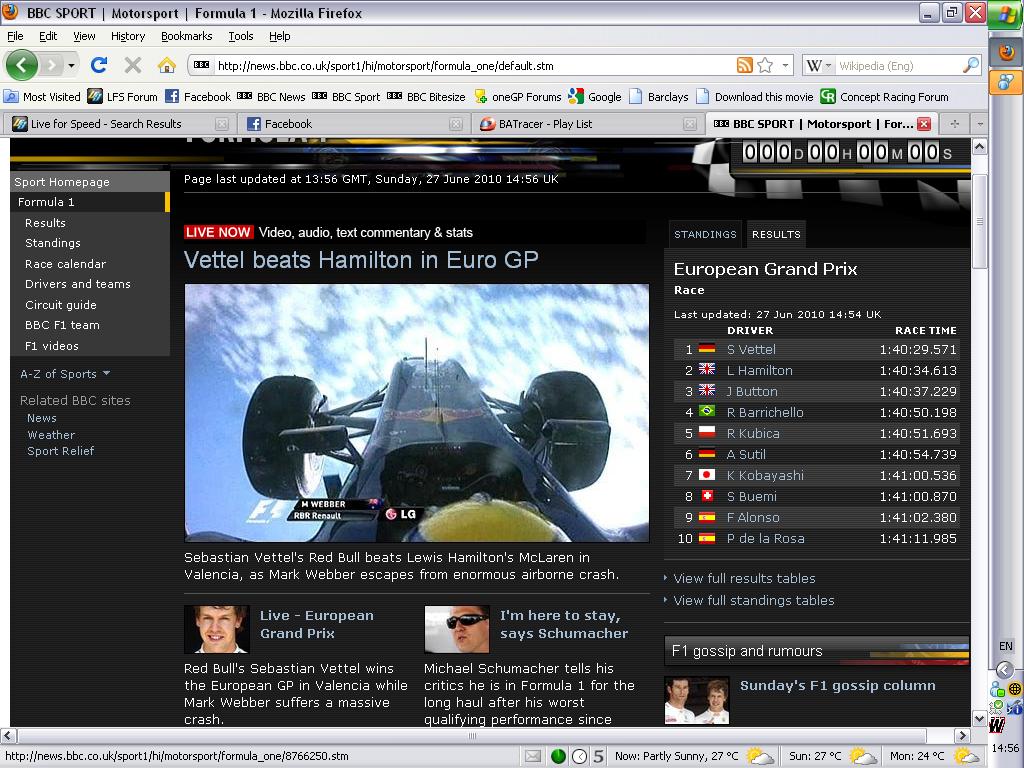
Task: Open Drivers and teams sidebar link
Action: point(78,284)
